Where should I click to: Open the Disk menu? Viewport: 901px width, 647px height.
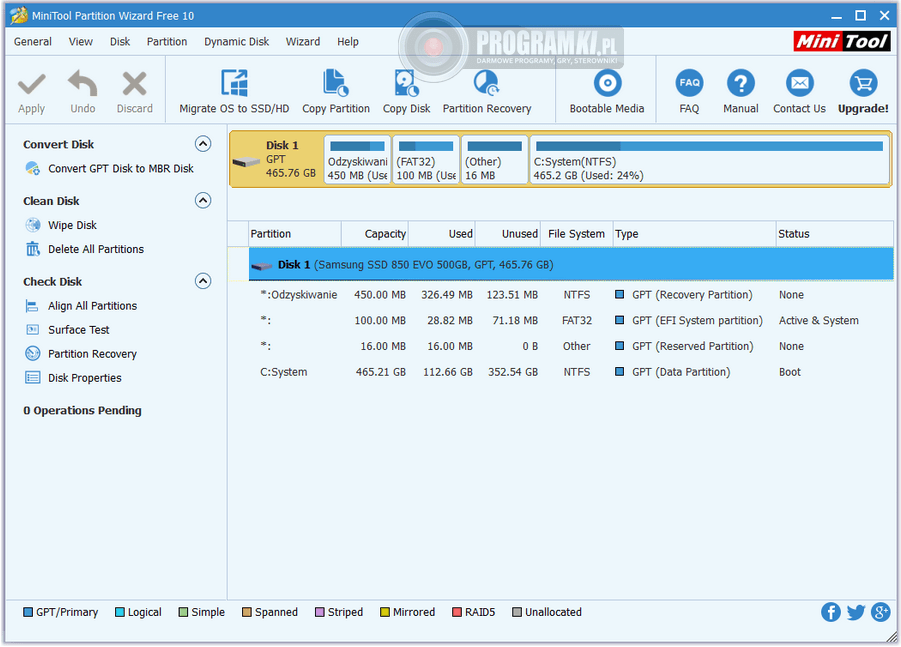click(120, 42)
